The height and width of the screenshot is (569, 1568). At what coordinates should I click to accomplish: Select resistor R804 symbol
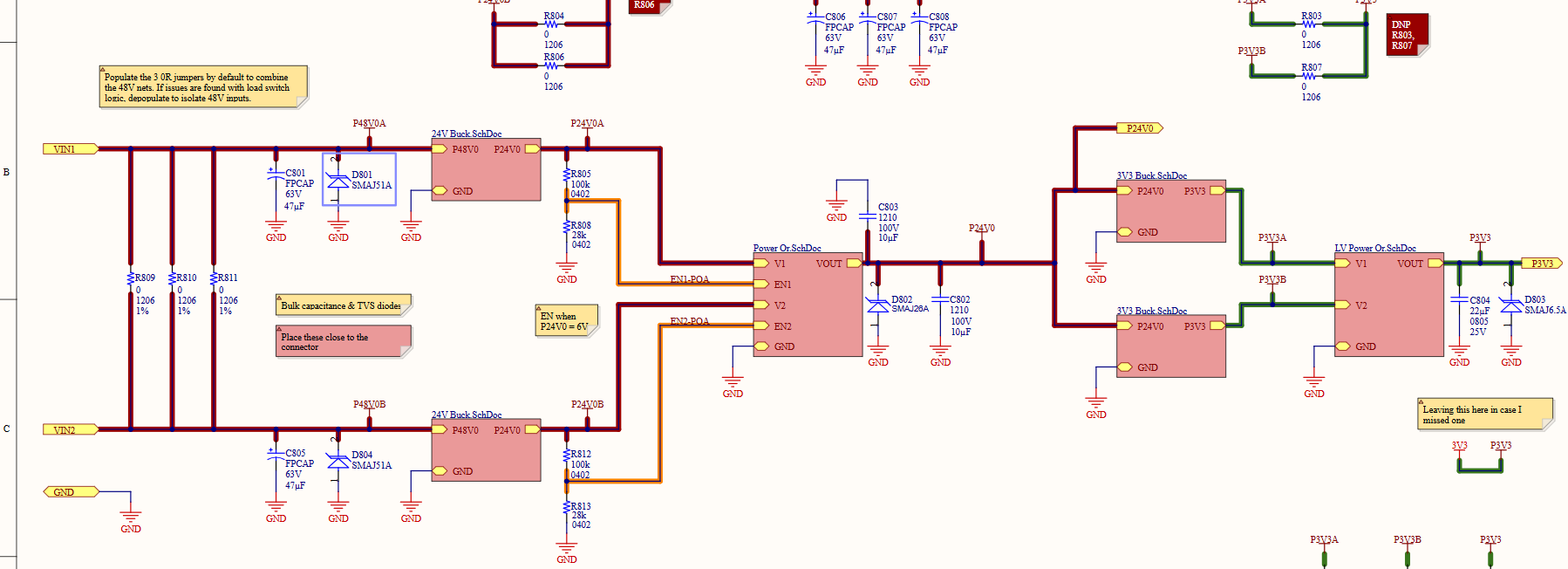click(551, 24)
